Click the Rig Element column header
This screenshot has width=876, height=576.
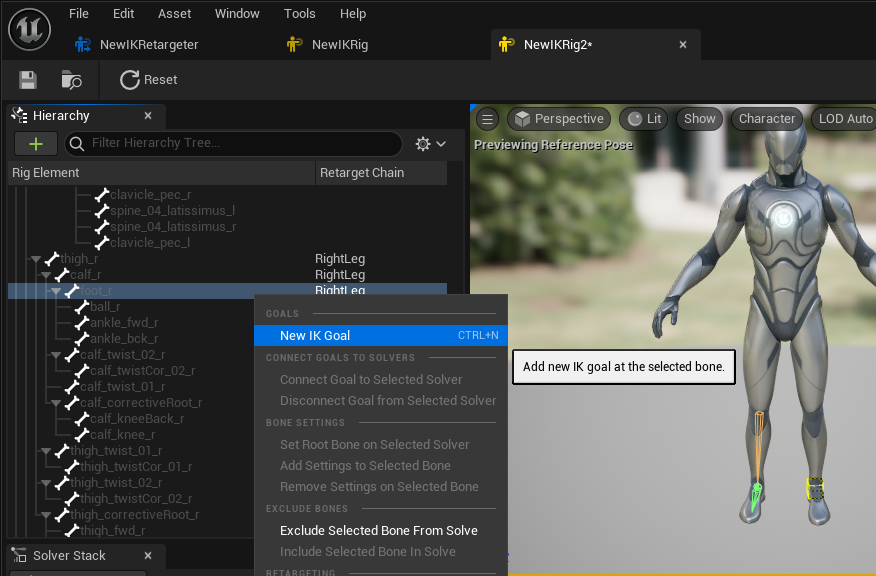coord(162,173)
